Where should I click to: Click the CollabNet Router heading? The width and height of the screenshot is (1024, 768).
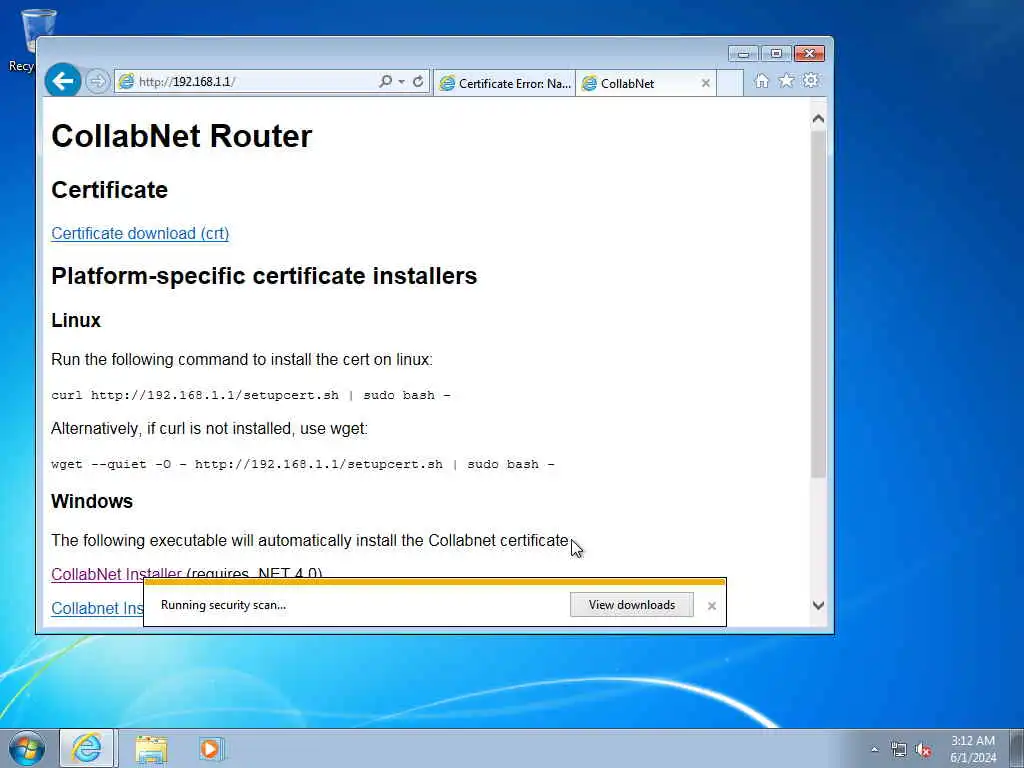[x=182, y=136]
